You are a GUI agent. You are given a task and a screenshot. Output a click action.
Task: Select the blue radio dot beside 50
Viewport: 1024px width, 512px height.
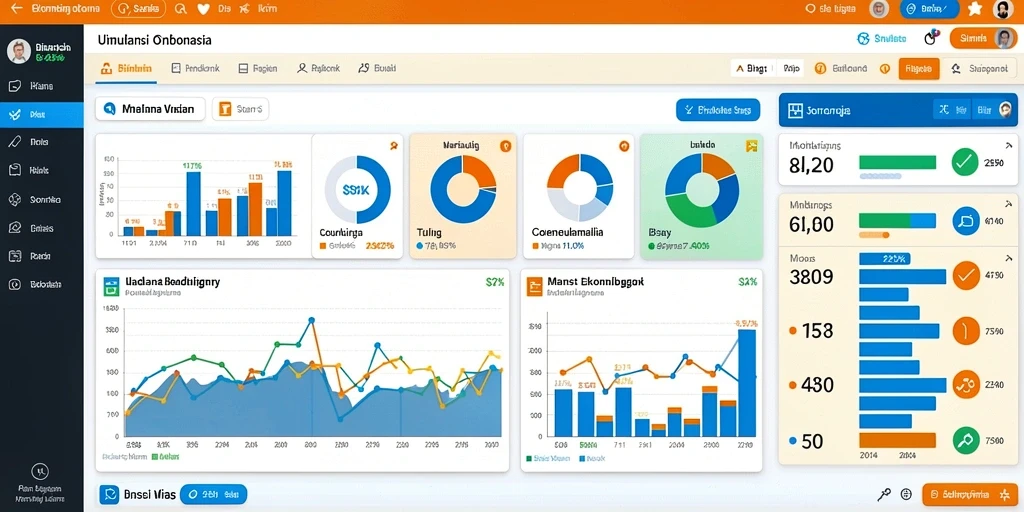click(793, 440)
